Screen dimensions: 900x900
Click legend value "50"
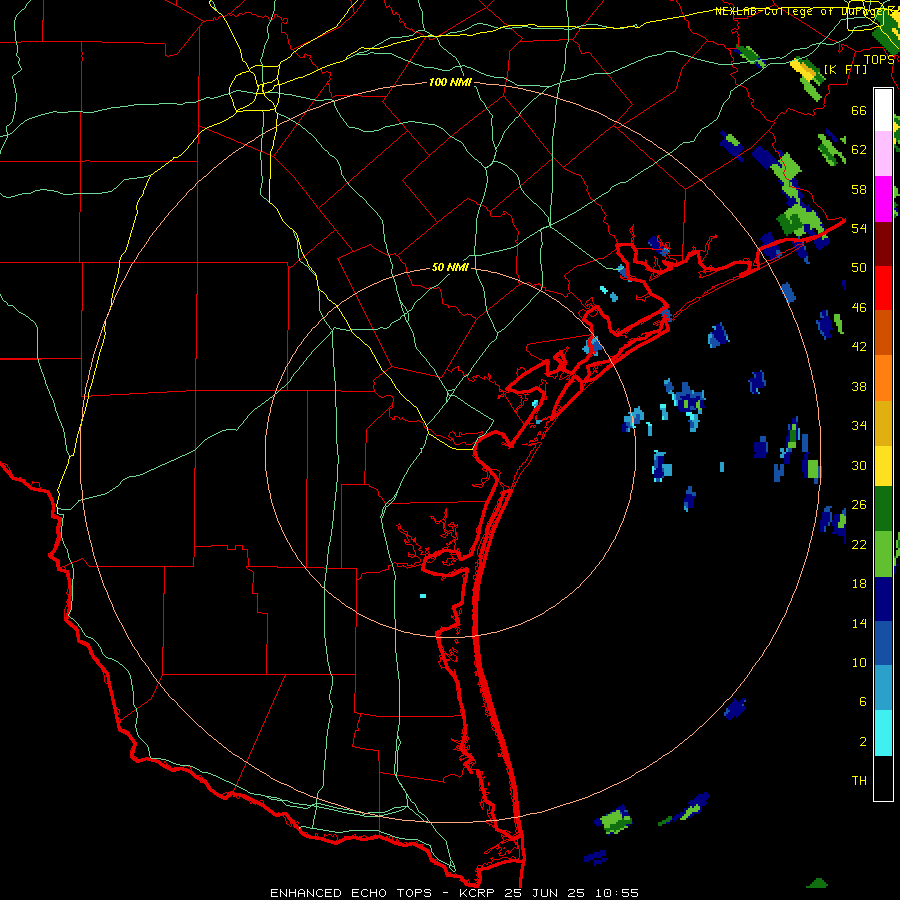(x=859, y=268)
